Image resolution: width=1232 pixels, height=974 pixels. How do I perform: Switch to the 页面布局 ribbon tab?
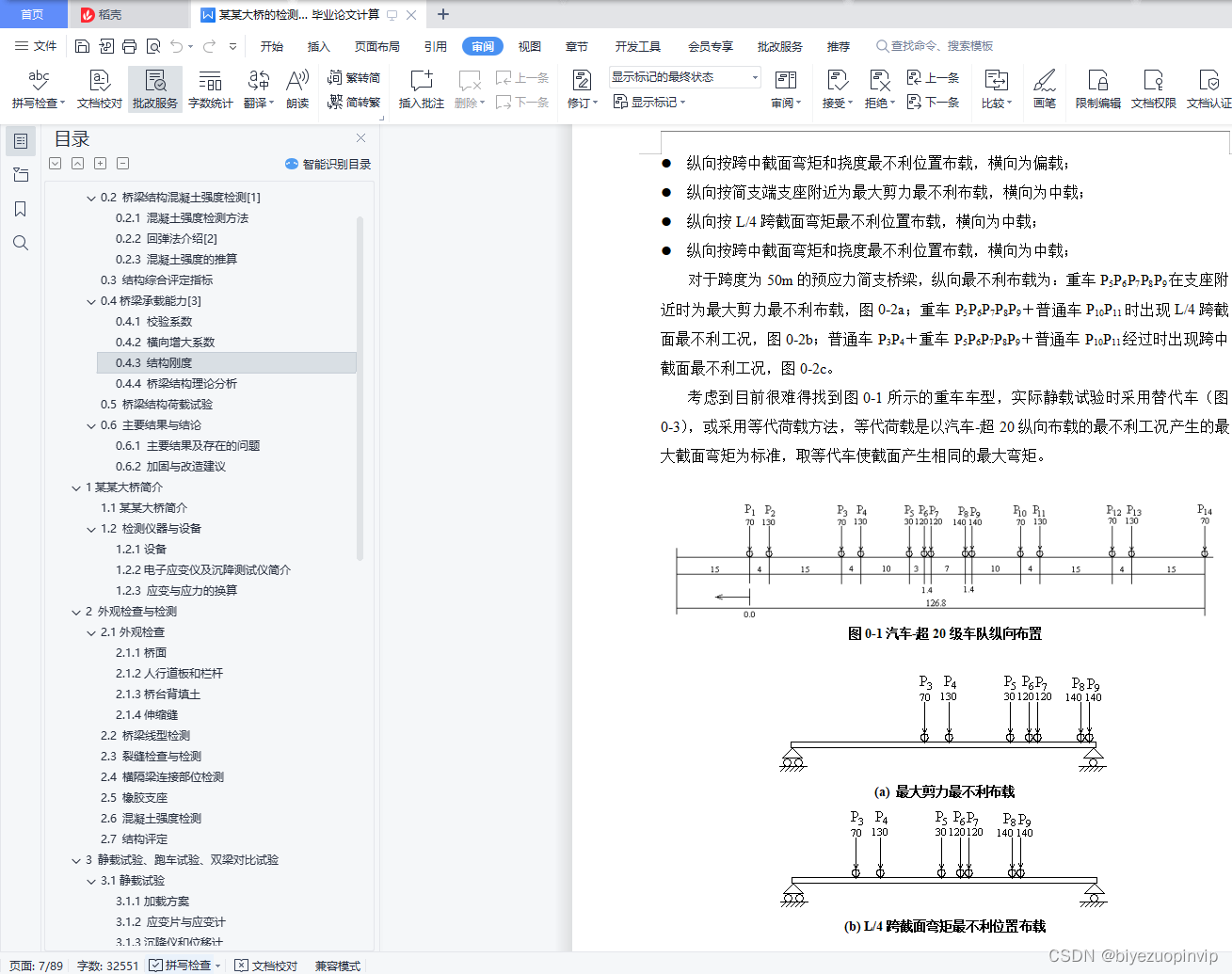tap(377, 46)
